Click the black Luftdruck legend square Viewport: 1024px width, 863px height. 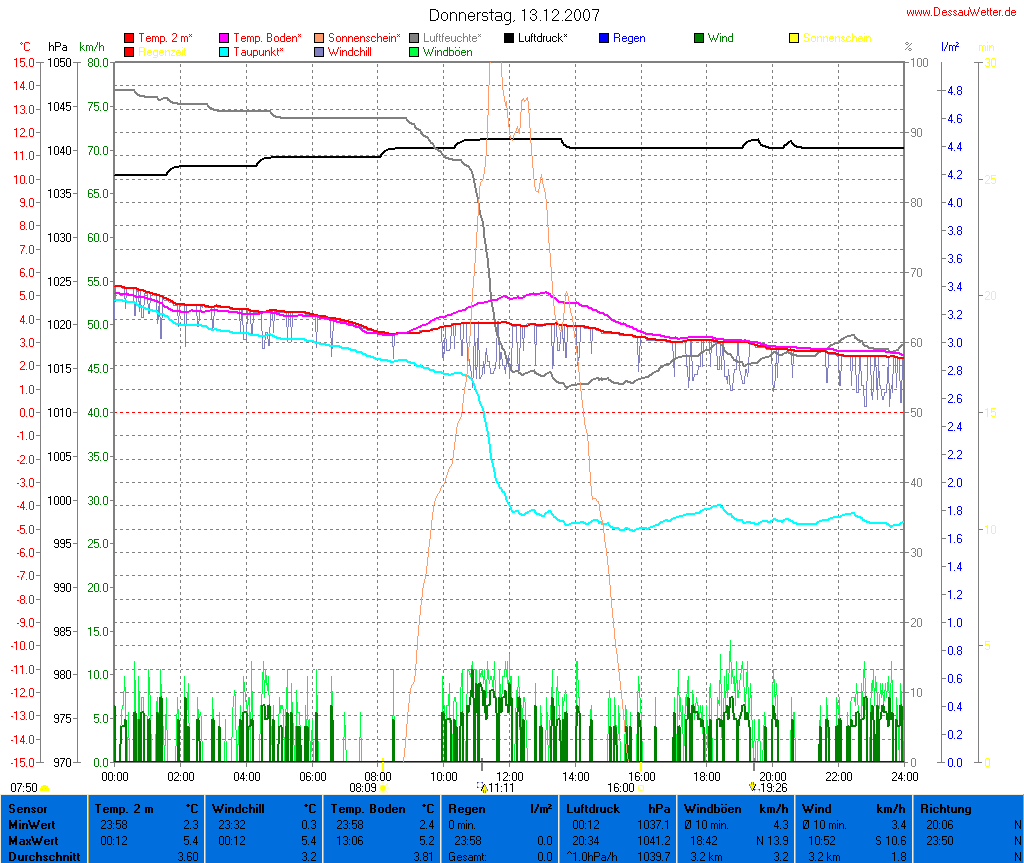(x=509, y=39)
